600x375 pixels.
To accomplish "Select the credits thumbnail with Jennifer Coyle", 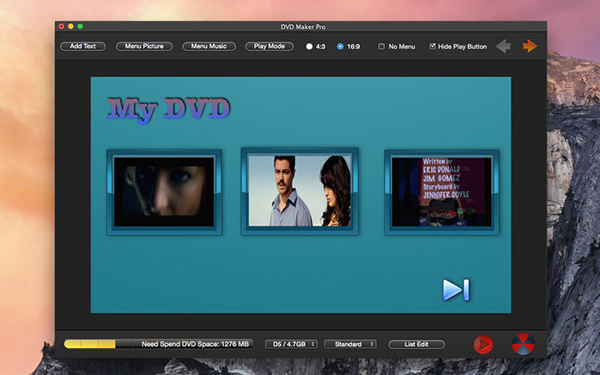I will [x=442, y=192].
